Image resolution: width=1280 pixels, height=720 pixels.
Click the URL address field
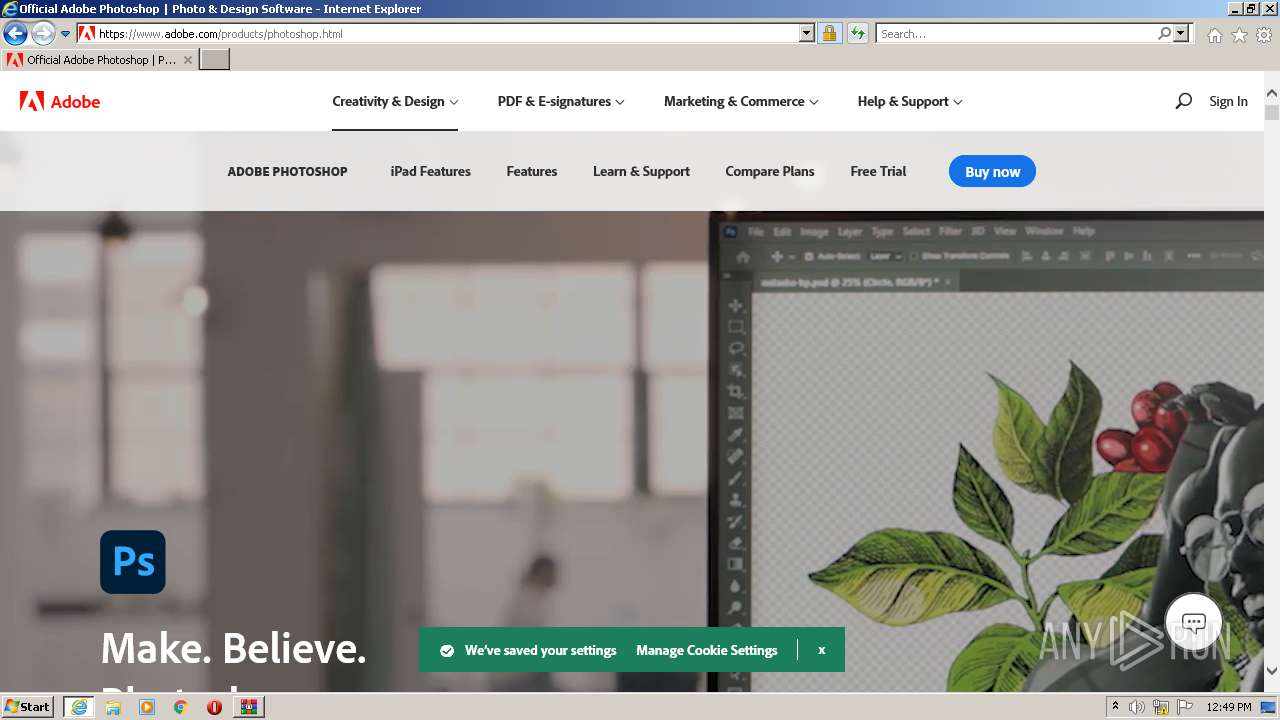point(448,33)
